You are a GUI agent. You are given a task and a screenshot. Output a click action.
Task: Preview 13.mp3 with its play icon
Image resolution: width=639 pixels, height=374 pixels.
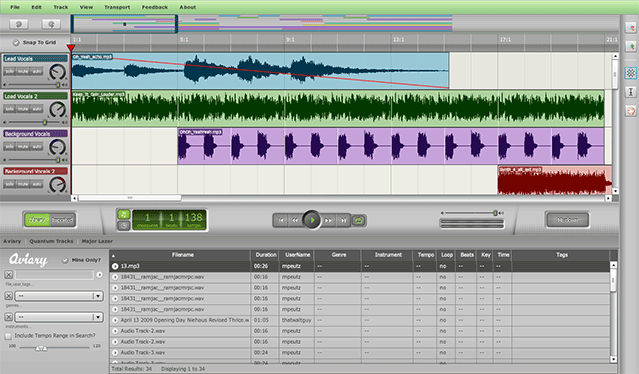tap(115, 266)
